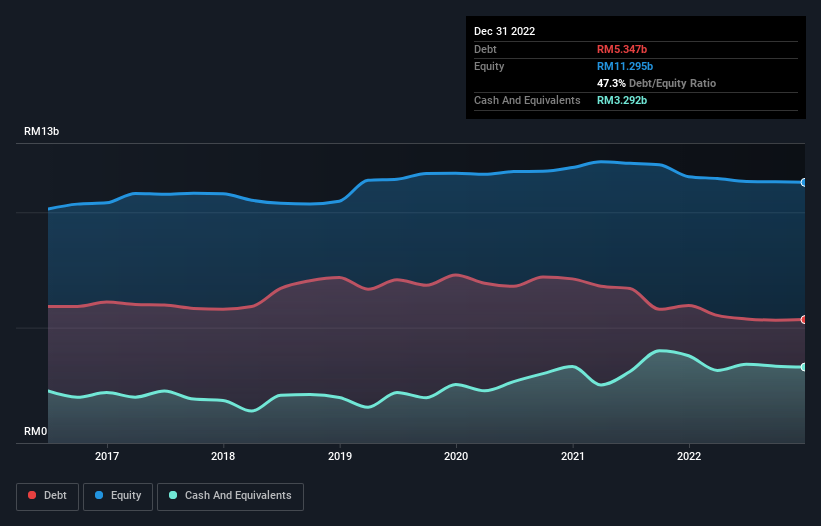Click the RM5.347b debt value
Viewport: 821px width, 526px height.
[x=622, y=49]
